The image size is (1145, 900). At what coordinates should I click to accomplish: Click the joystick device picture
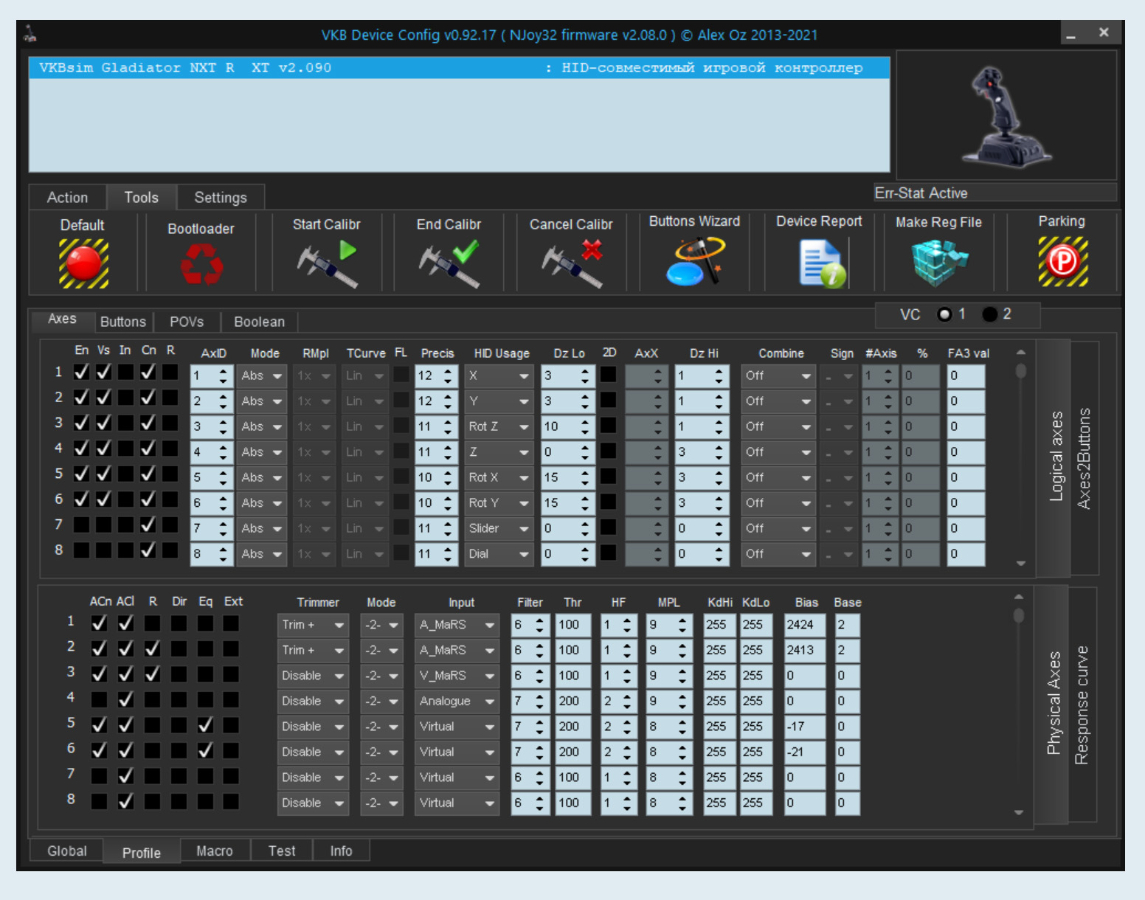(1006, 115)
